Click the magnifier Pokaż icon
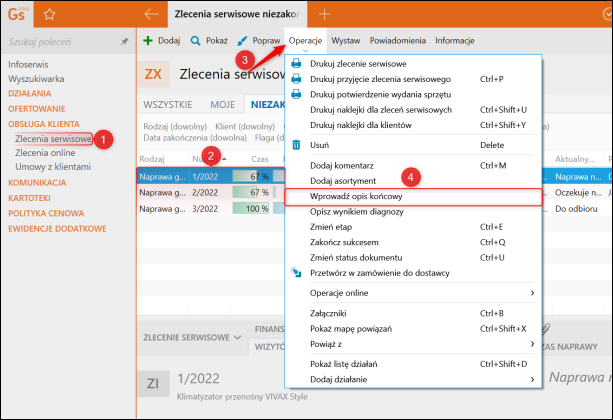 click(195, 41)
